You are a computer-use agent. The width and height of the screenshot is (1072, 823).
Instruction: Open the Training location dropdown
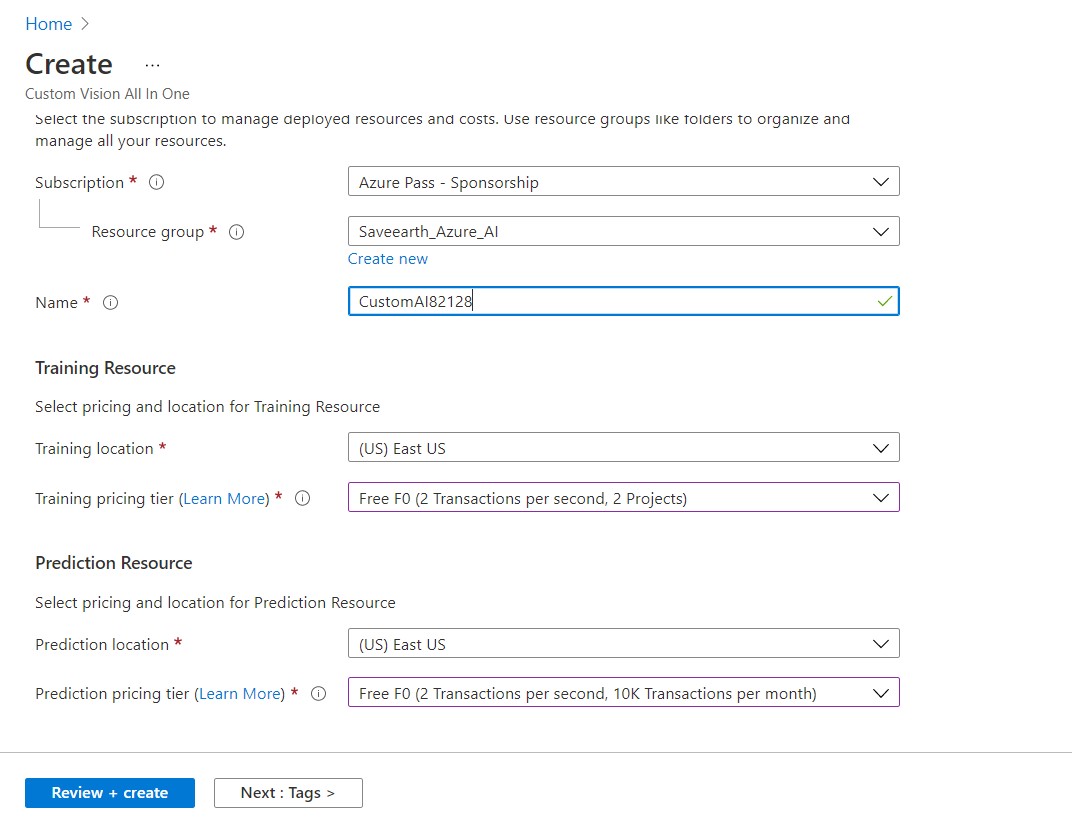pos(623,448)
